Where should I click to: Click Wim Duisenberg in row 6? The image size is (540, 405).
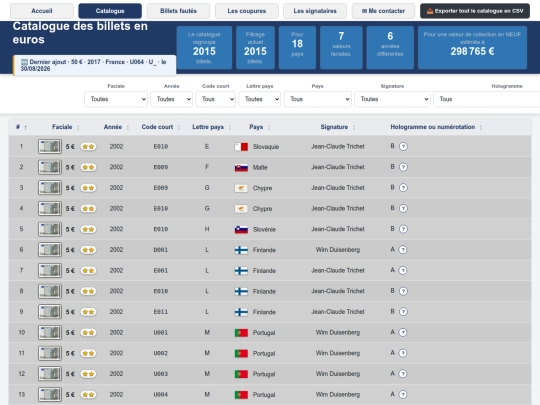338,250
